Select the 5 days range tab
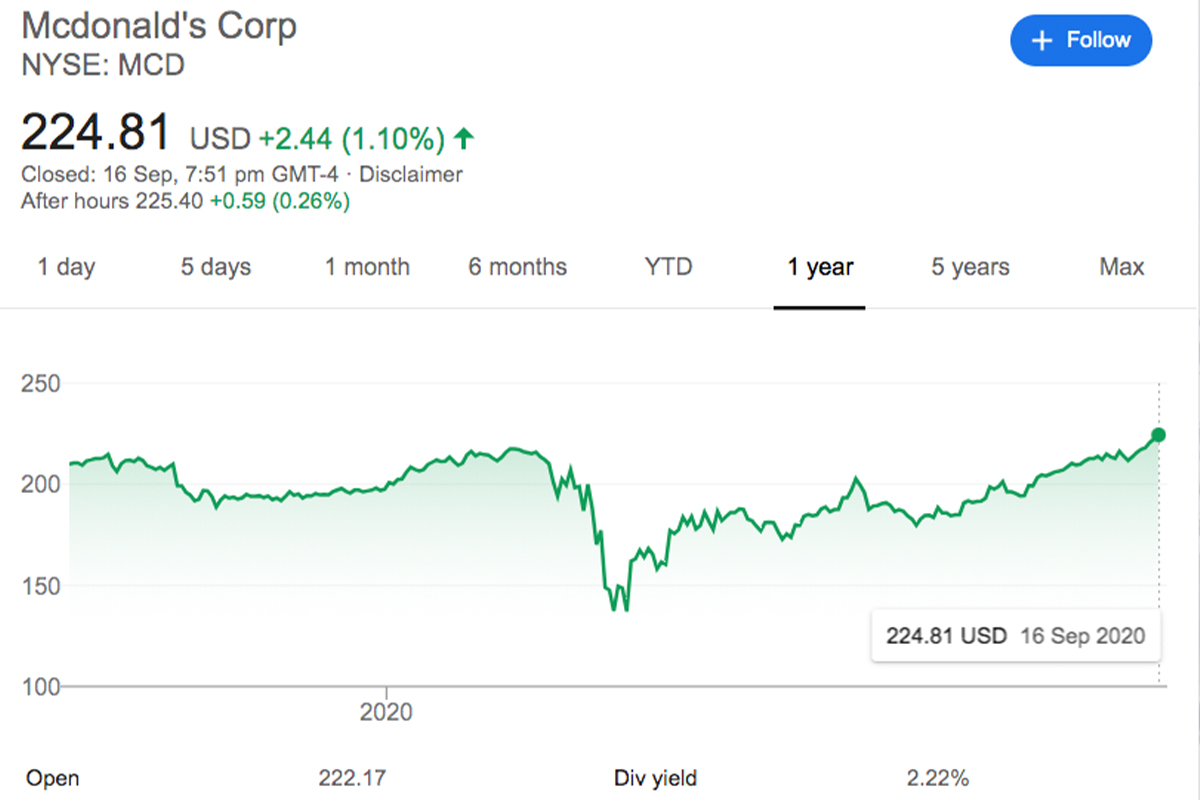Screen dimensions: 1200x800 coord(216,267)
